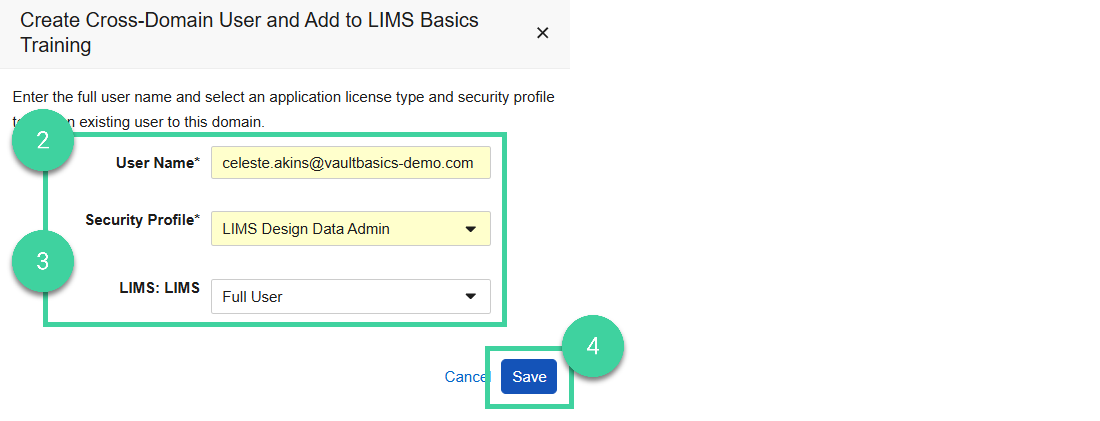Viewport: 1100px width, 421px height.
Task: Click the User Name required asterisk
Action: click(x=198, y=162)
